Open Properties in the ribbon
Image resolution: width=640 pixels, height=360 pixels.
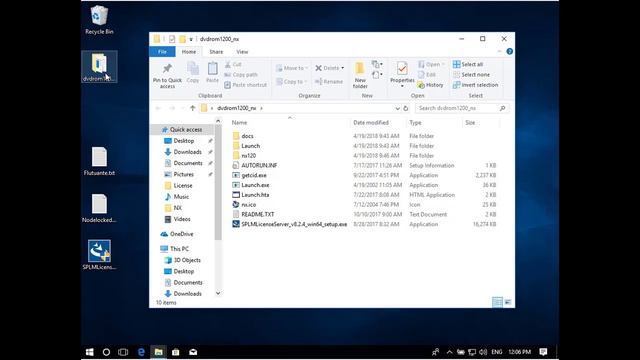[402, 74]
